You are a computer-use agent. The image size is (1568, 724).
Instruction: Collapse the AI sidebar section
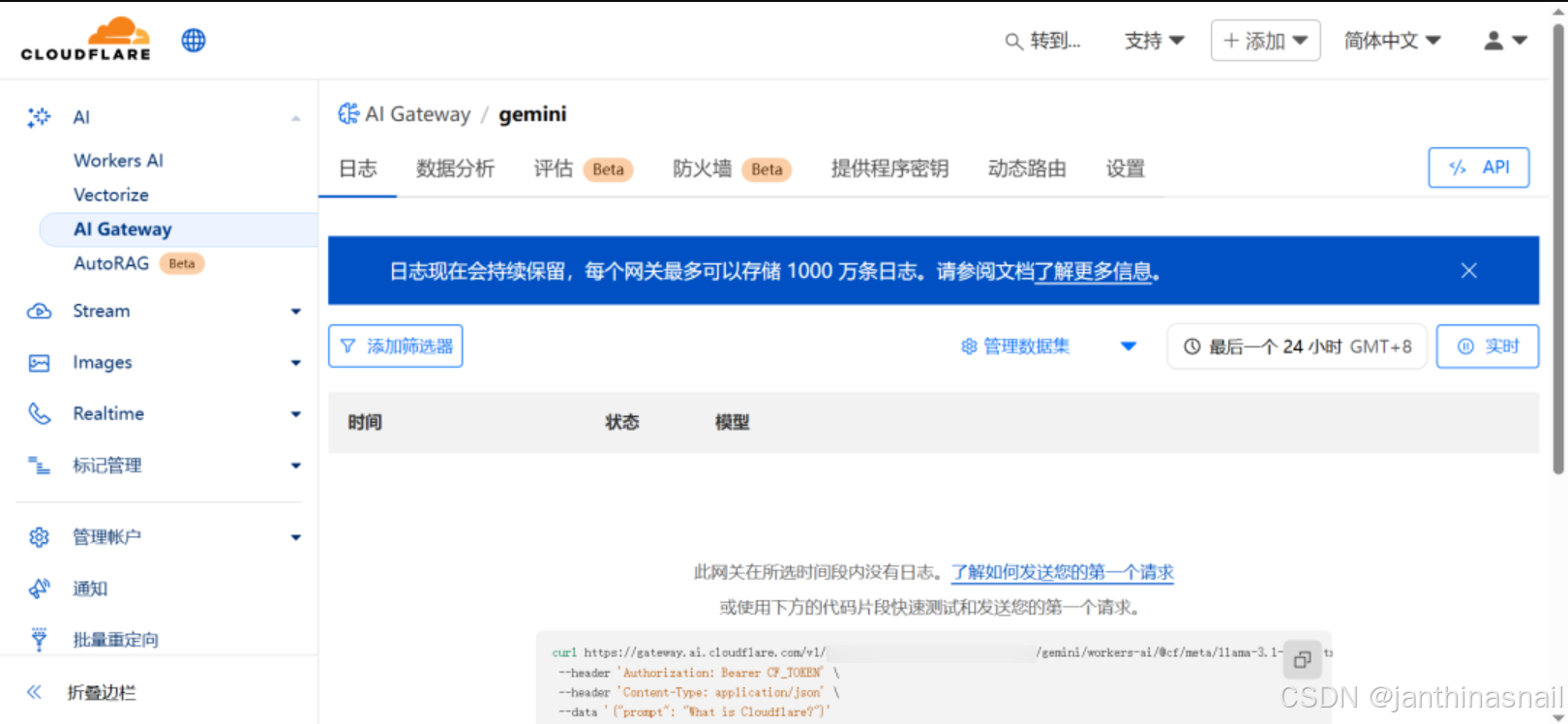tap(296, 118)
